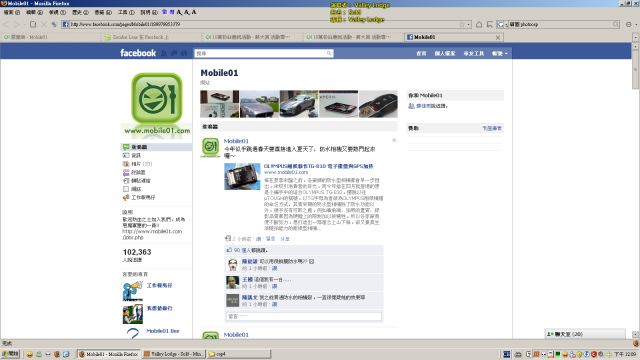This screenshot has width=640, height=360.
Task: Click in the Firefox address bar URL
Action: 261,24
